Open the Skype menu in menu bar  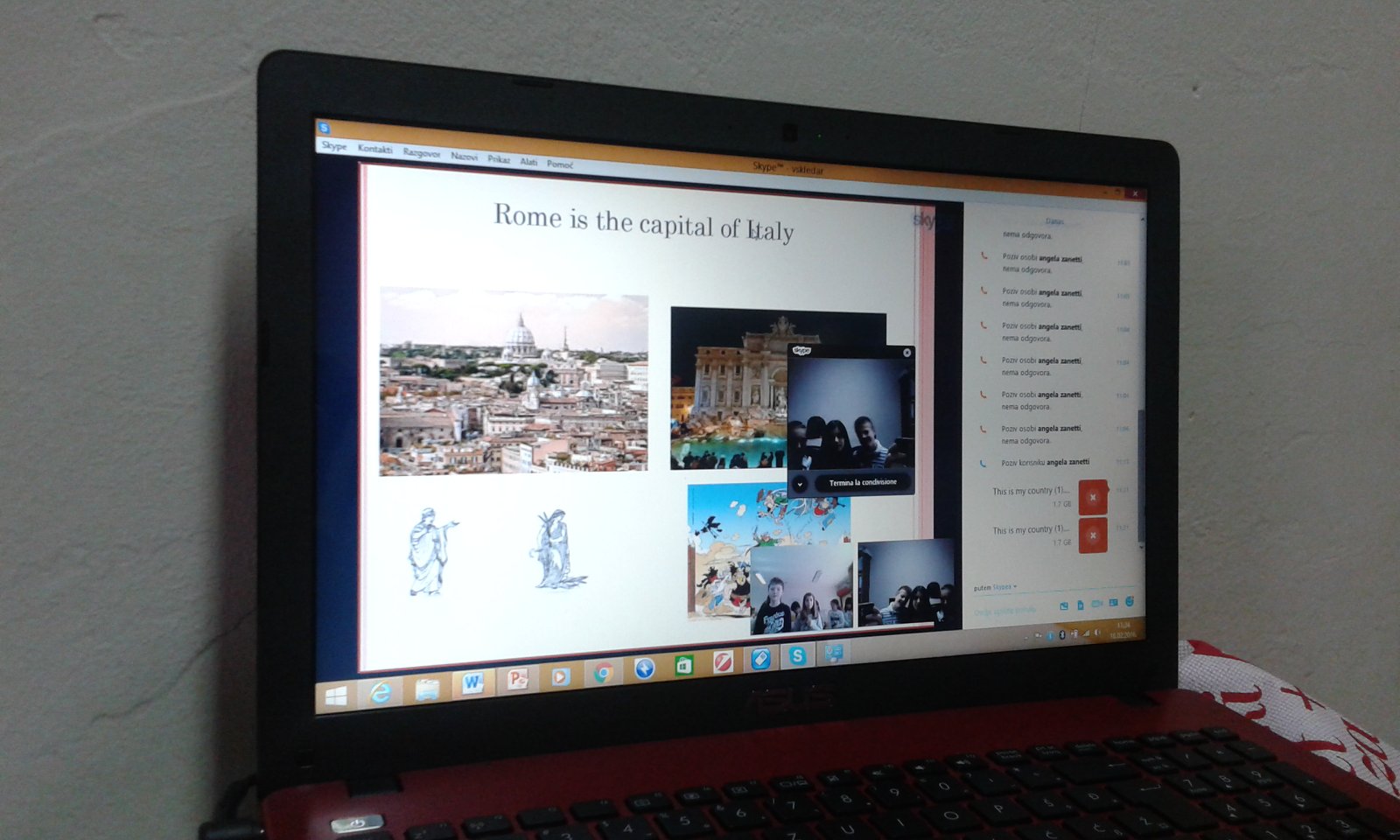pyautogui.click(x=334, y=145)
